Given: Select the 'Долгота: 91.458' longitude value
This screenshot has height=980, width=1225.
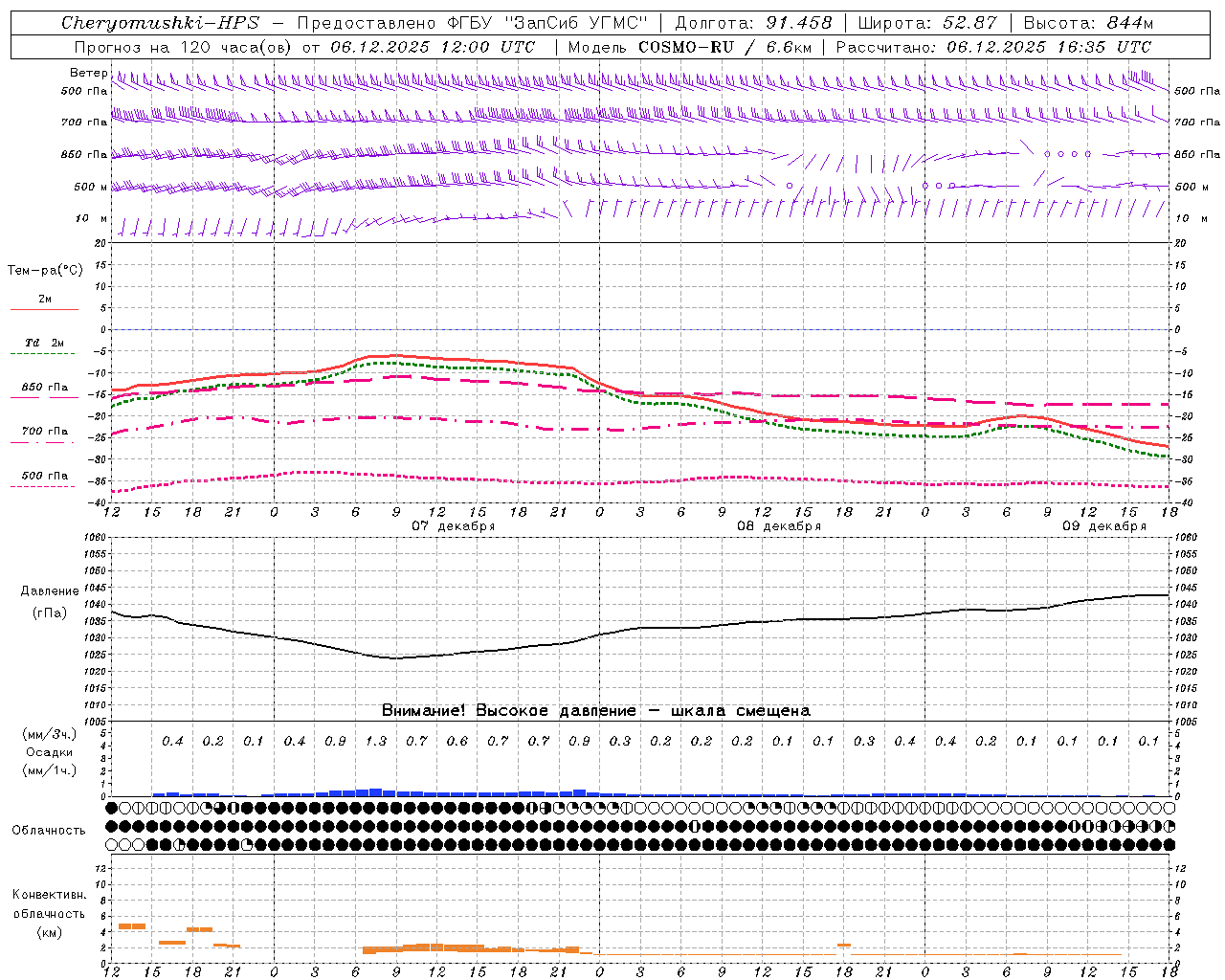Looking at the screenshot, I should [x=753, y=23].
